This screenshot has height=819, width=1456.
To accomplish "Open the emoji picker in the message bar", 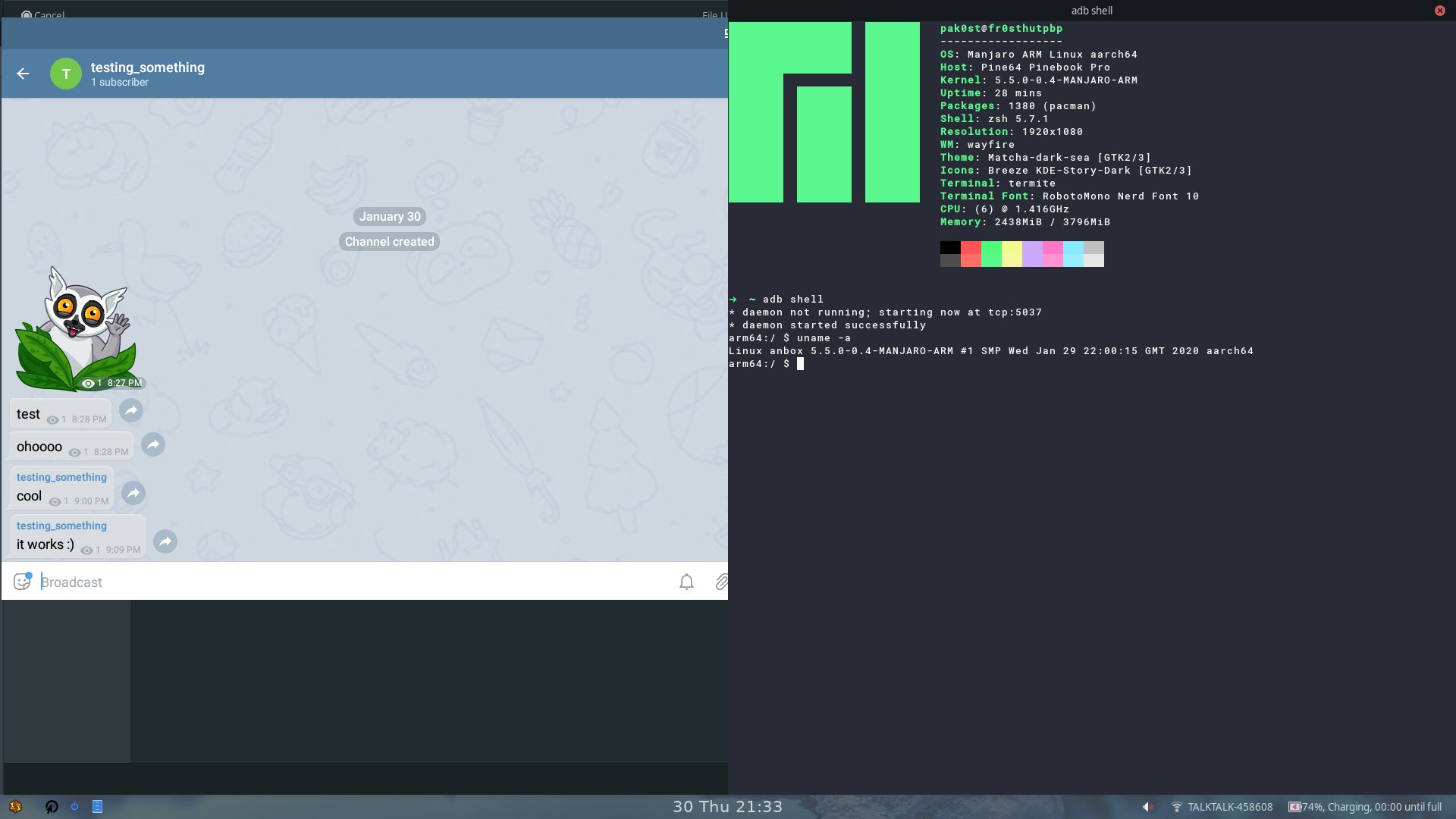I will [x=22, y=582].
